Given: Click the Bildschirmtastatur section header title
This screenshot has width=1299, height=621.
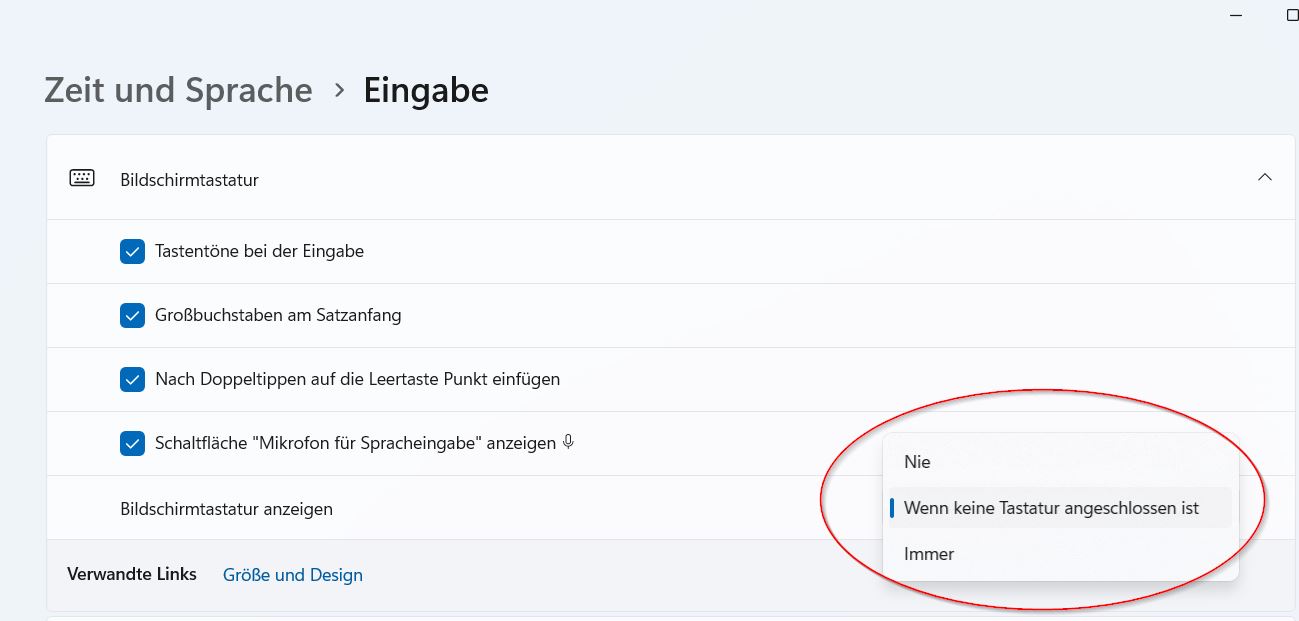Looking at the screenshot, I should (189, 180).
